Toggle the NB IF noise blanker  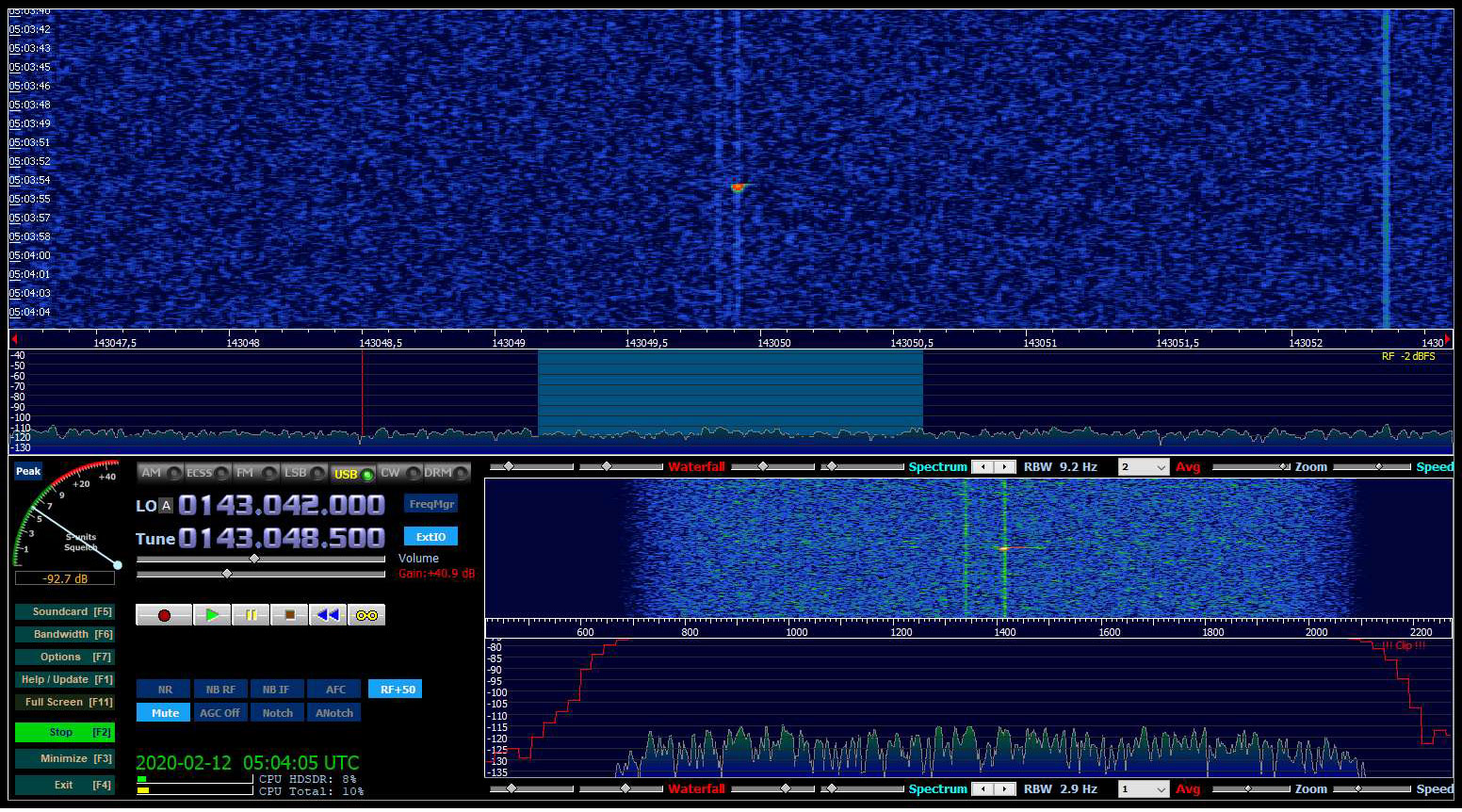(277, 690)
